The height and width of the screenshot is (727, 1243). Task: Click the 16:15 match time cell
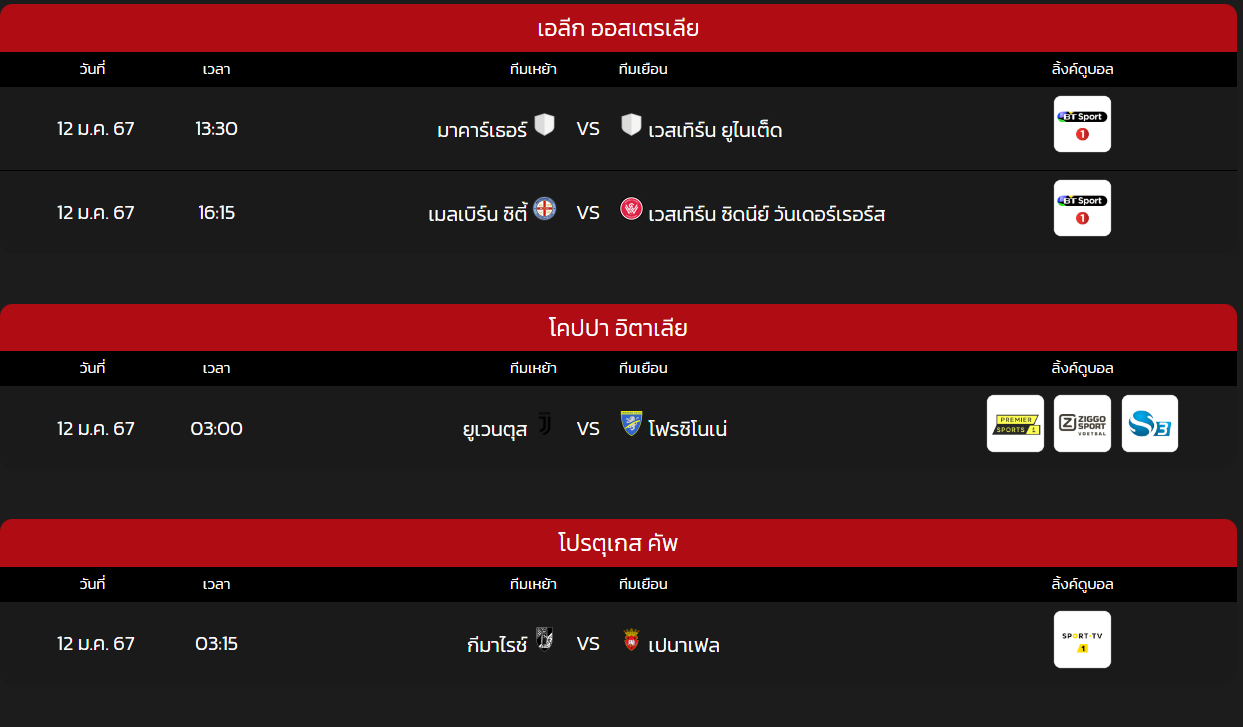(217, 213)
